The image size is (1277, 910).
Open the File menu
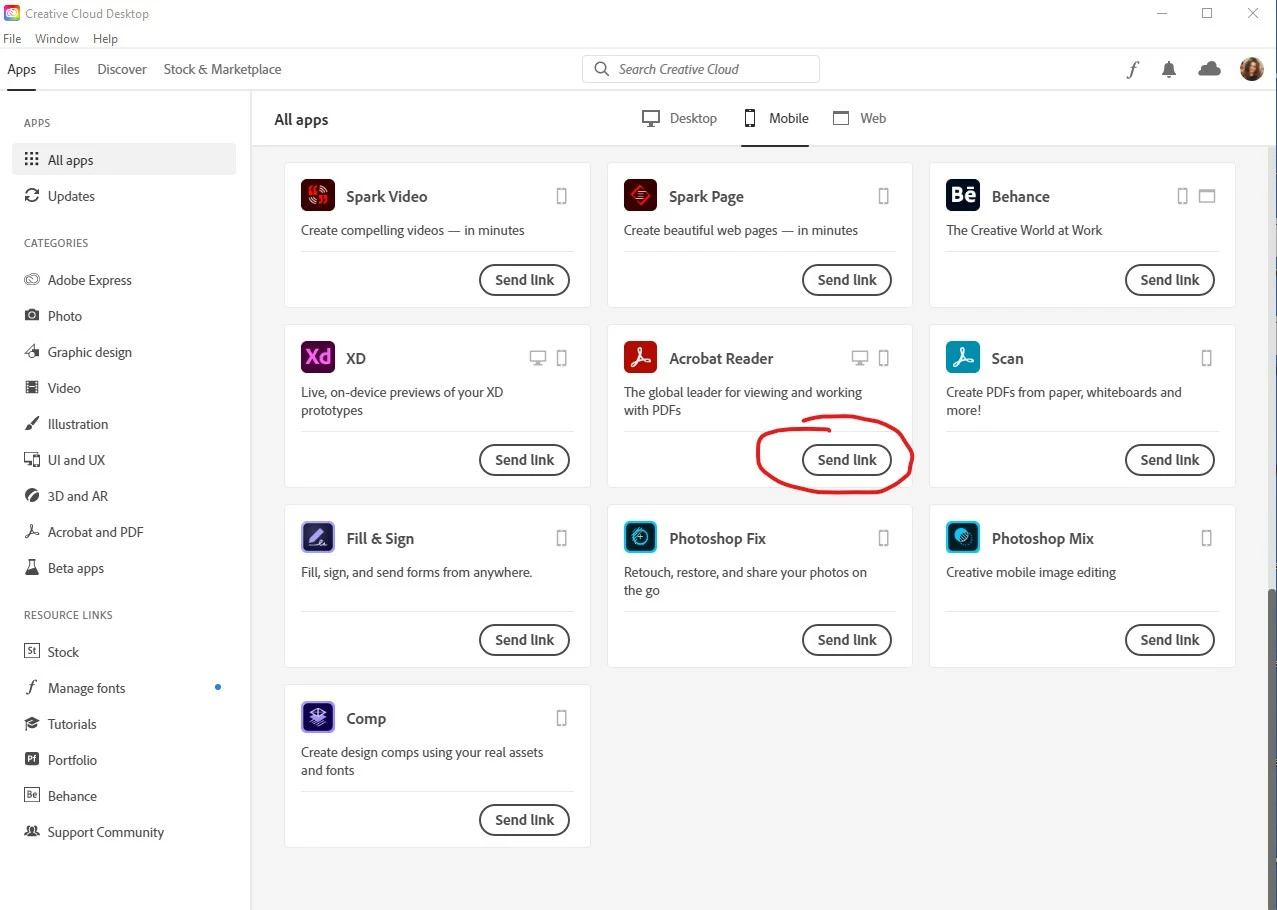pos(12,39)
